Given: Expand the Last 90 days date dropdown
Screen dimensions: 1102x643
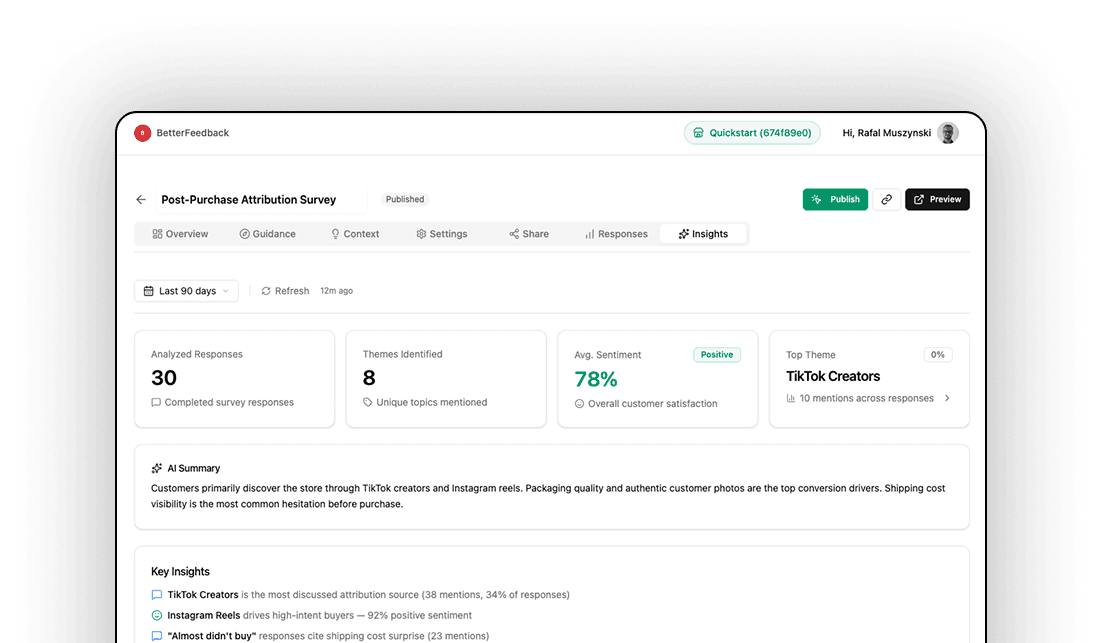Looking at the screenshot, I should (x=186, y=291).
